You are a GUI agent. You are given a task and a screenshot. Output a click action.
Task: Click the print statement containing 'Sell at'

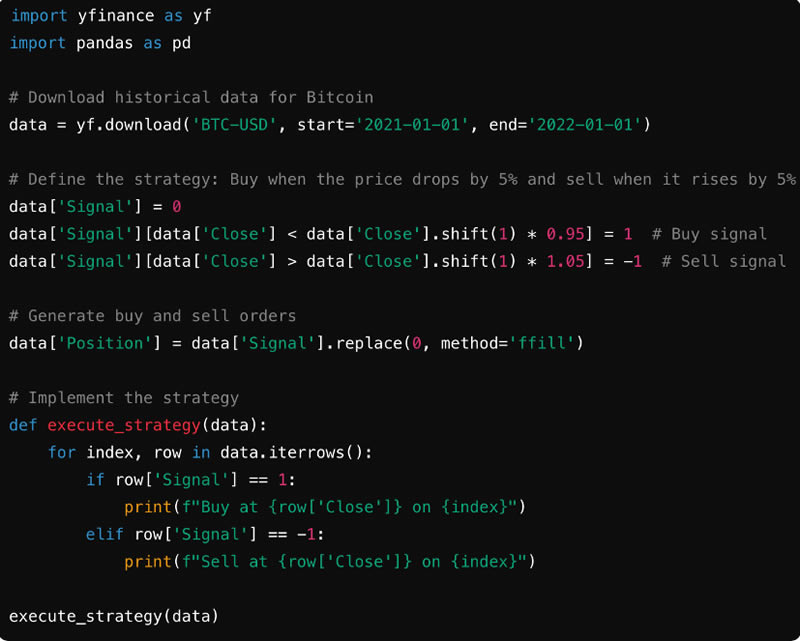[330, 561]
